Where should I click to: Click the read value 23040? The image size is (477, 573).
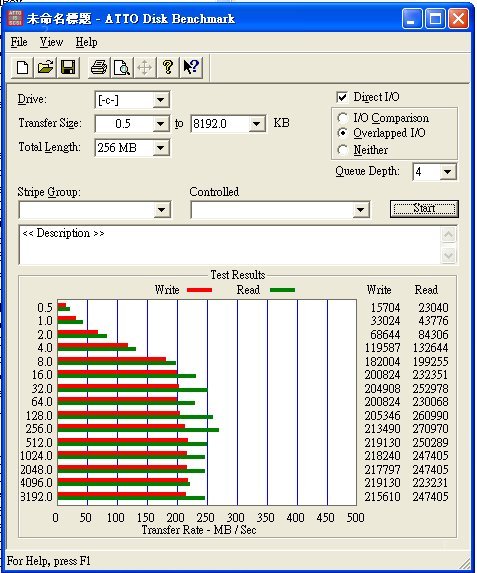(x=433, y=308)
